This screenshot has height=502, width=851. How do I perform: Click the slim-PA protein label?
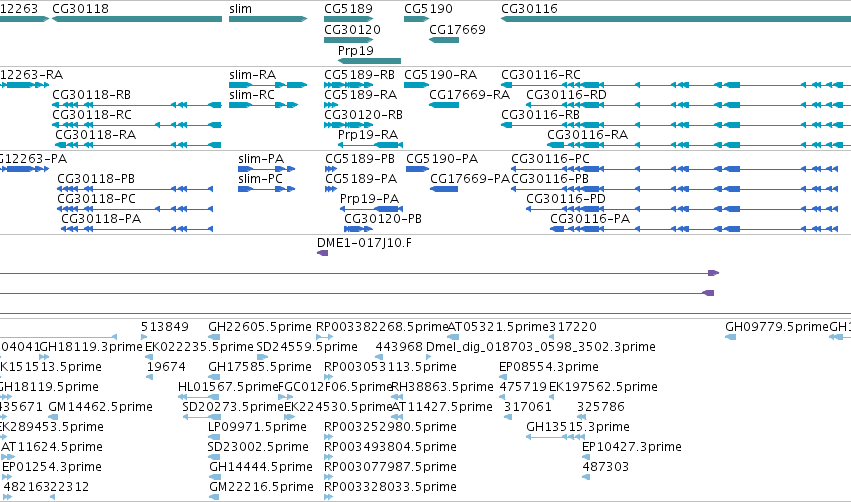click(261, 158)
